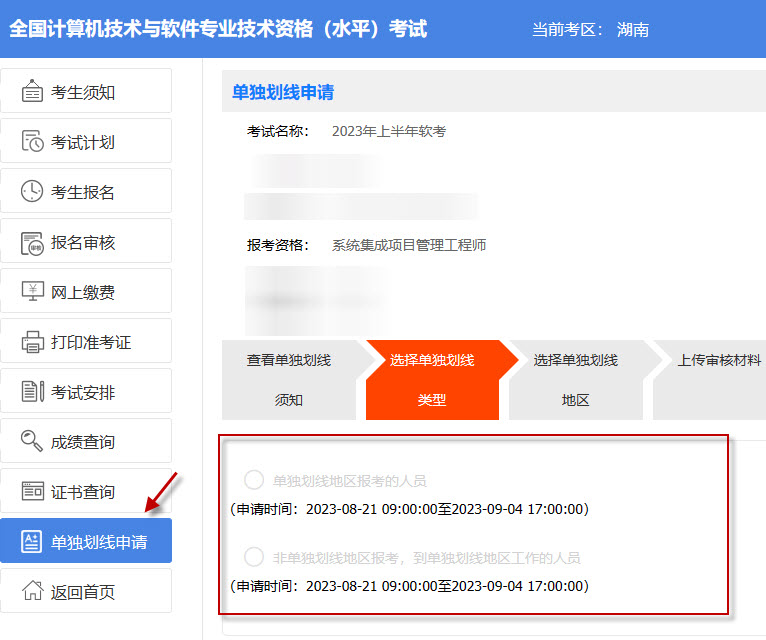Image resolution: width=766 pixels, height=640 pixels.
Task: Click the site title 全国计算机技术与软件专业技术资格（水平）考试
Action: (x=218, y=29)
